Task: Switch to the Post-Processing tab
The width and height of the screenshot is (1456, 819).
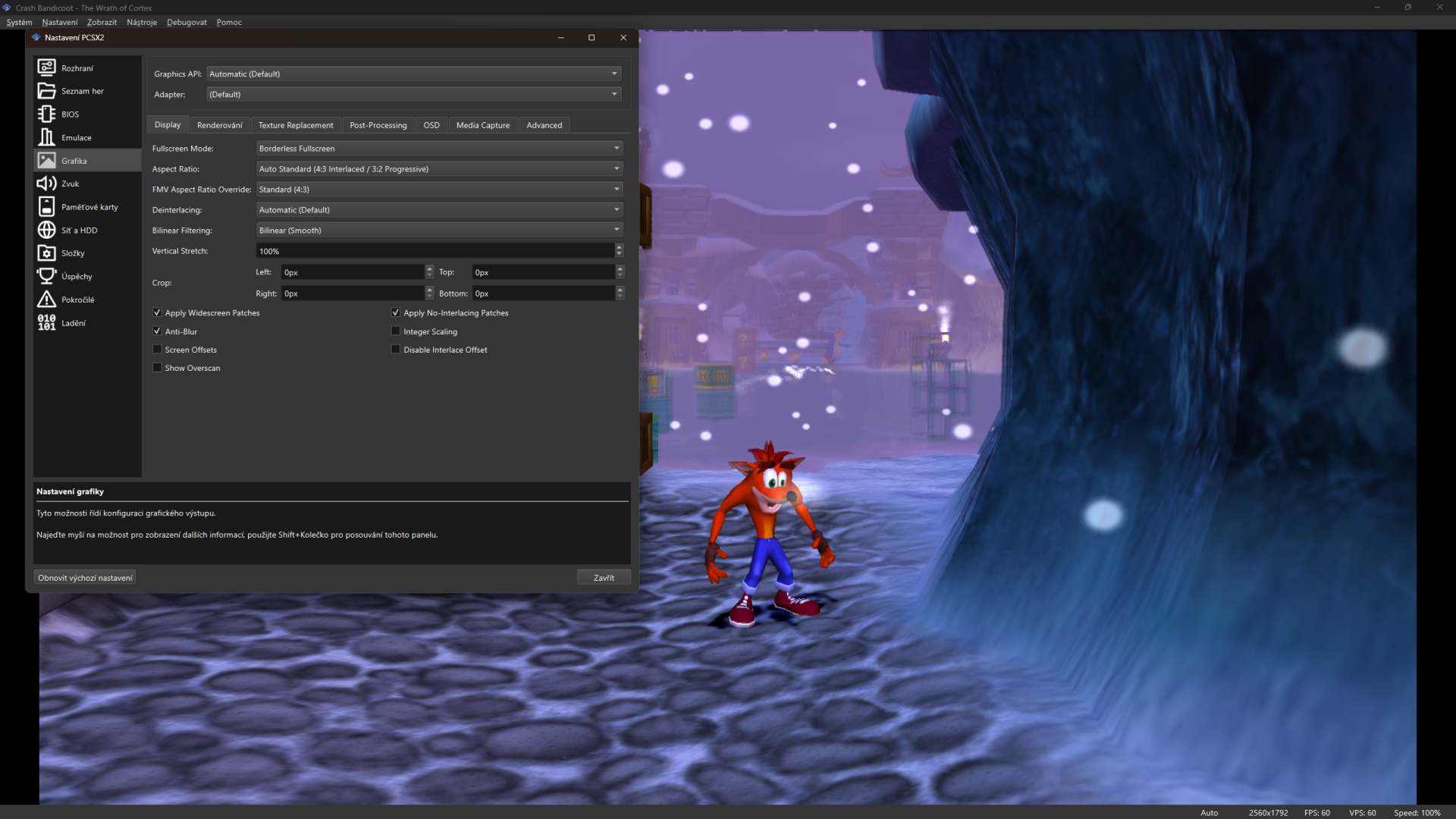Action: [x=378, y=125]
